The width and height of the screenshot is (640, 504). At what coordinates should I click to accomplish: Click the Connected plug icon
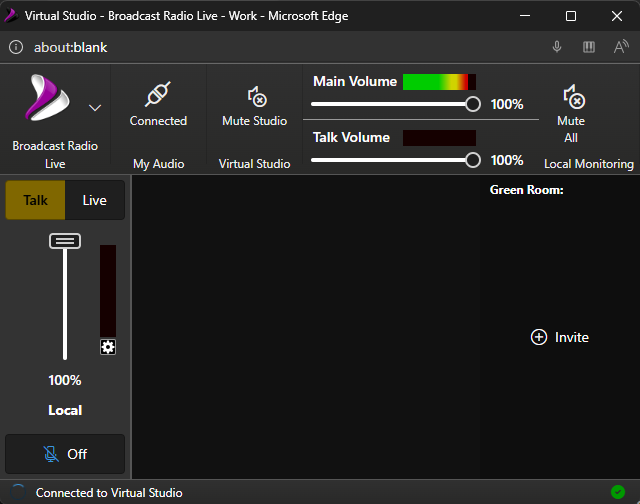[158, 94]
